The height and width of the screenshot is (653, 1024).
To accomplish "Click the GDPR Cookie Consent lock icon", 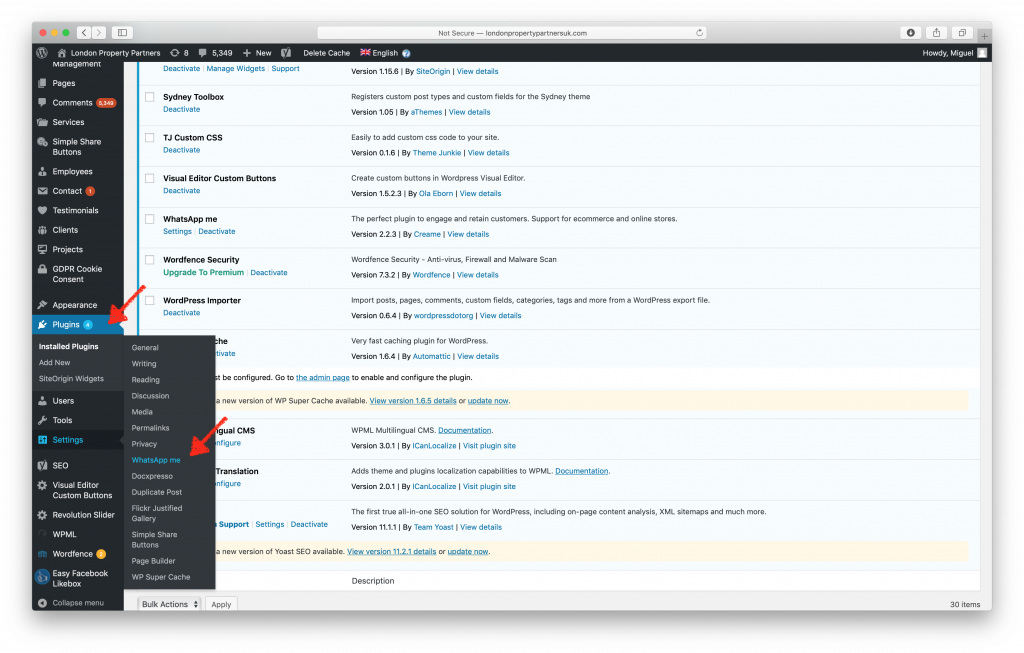I will coord(42,269).
